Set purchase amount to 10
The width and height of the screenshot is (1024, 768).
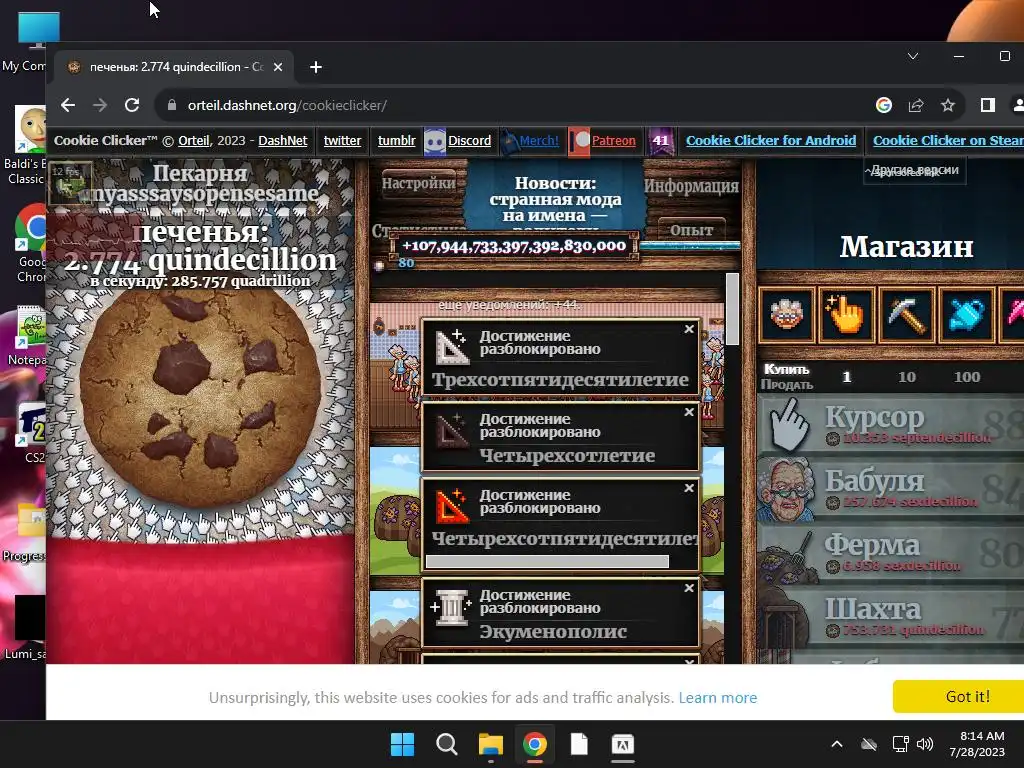pyautogui.click(x=906, y=377)
